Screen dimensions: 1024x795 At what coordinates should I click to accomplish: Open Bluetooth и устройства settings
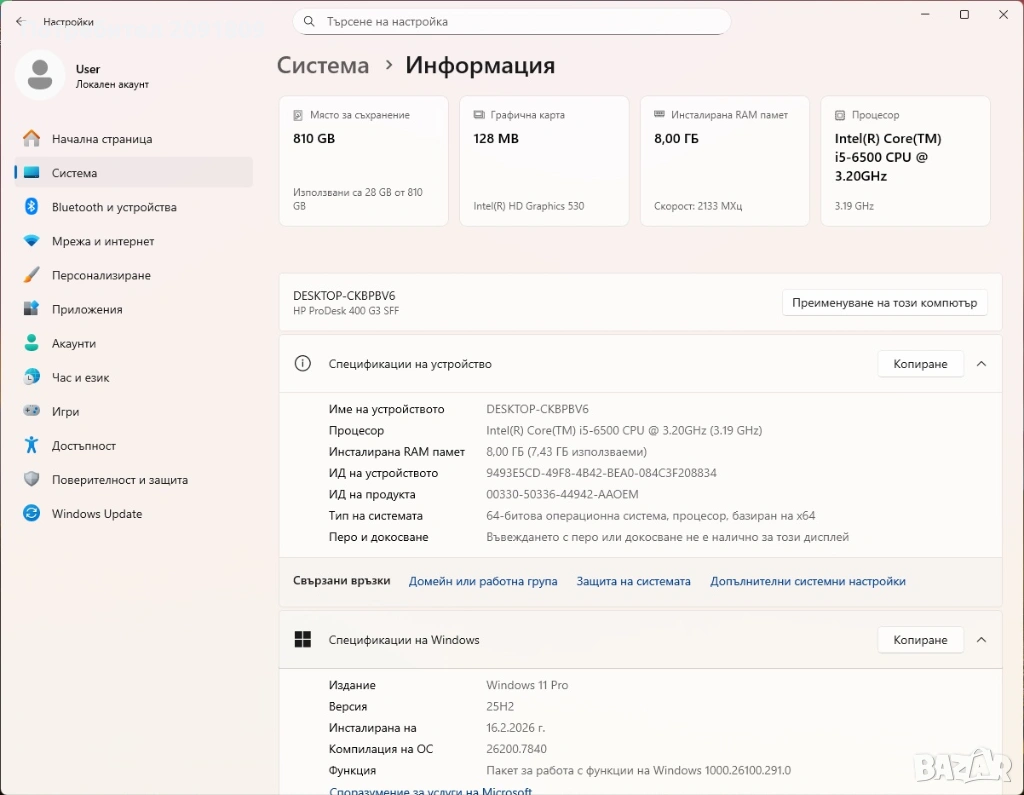pyautogui.click(x=114, y=207)
